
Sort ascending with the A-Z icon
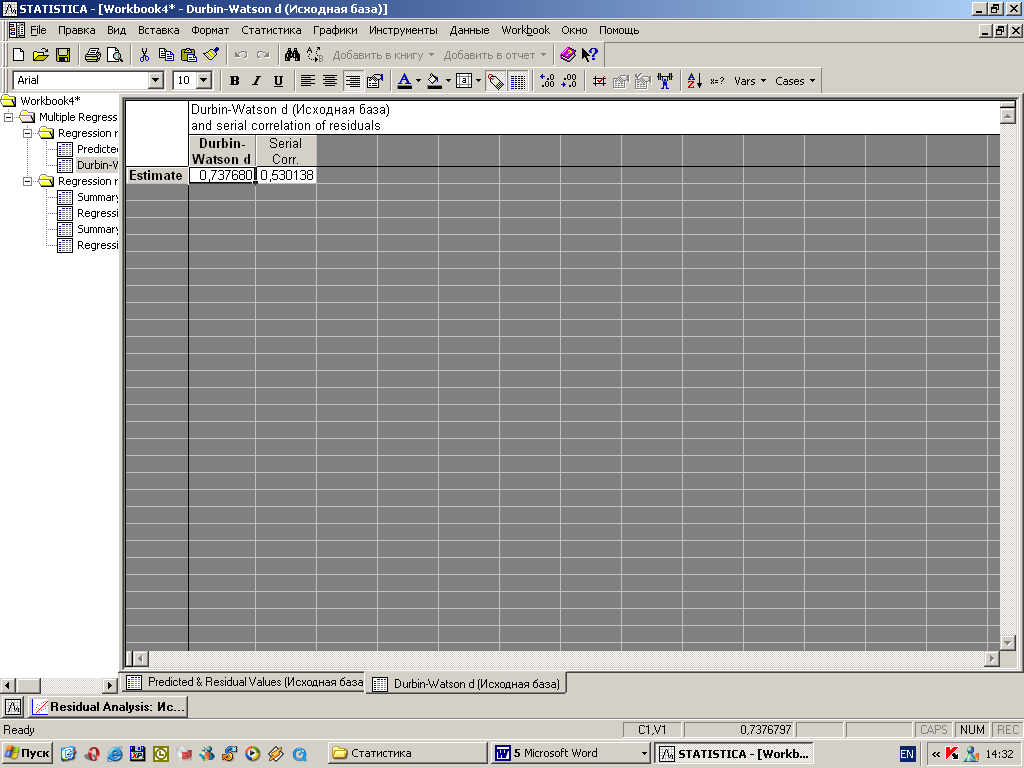(694, 81)
